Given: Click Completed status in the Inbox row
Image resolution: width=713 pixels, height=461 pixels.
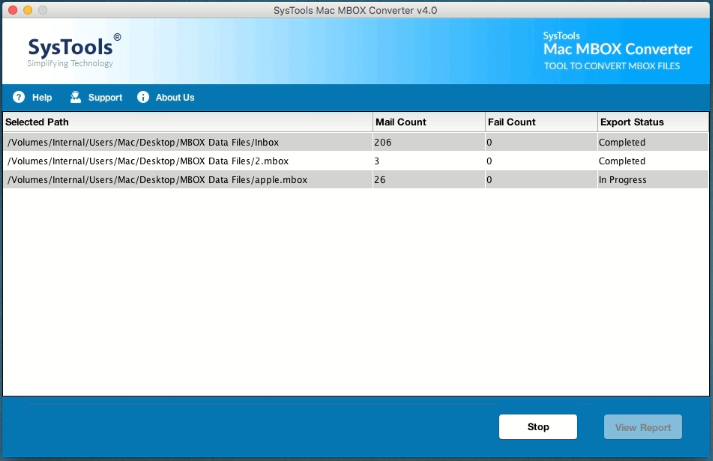Looking at the screenshot, I should coord(622,142).
